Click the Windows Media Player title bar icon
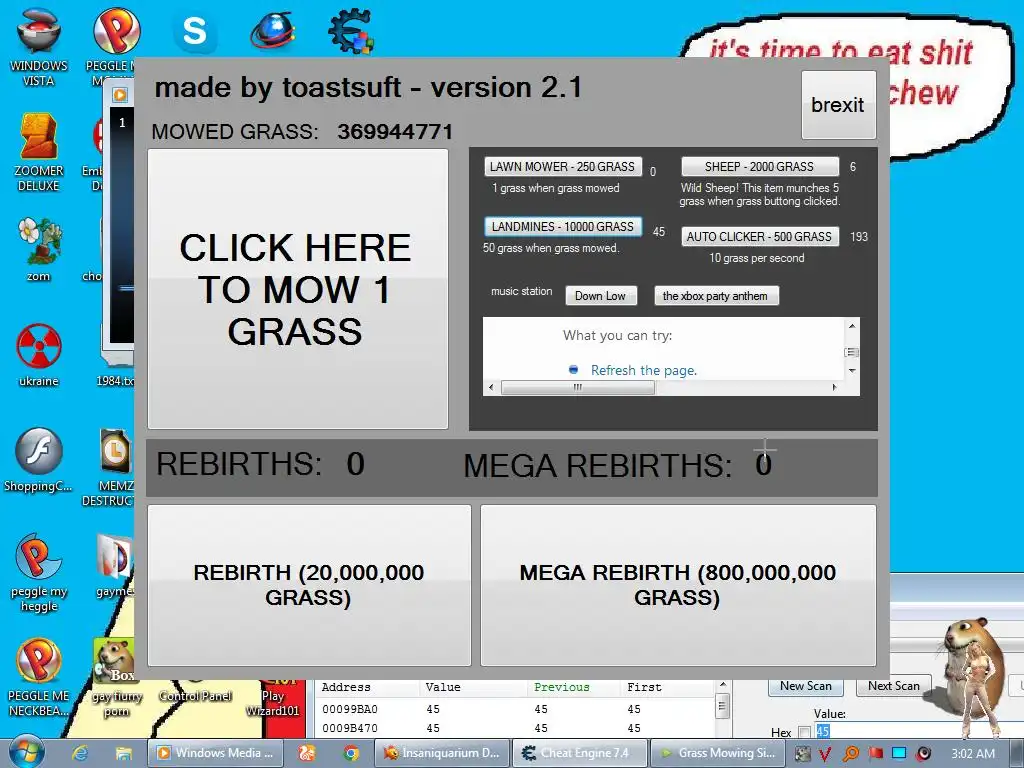1024x768 pixels. click(120, 95)
